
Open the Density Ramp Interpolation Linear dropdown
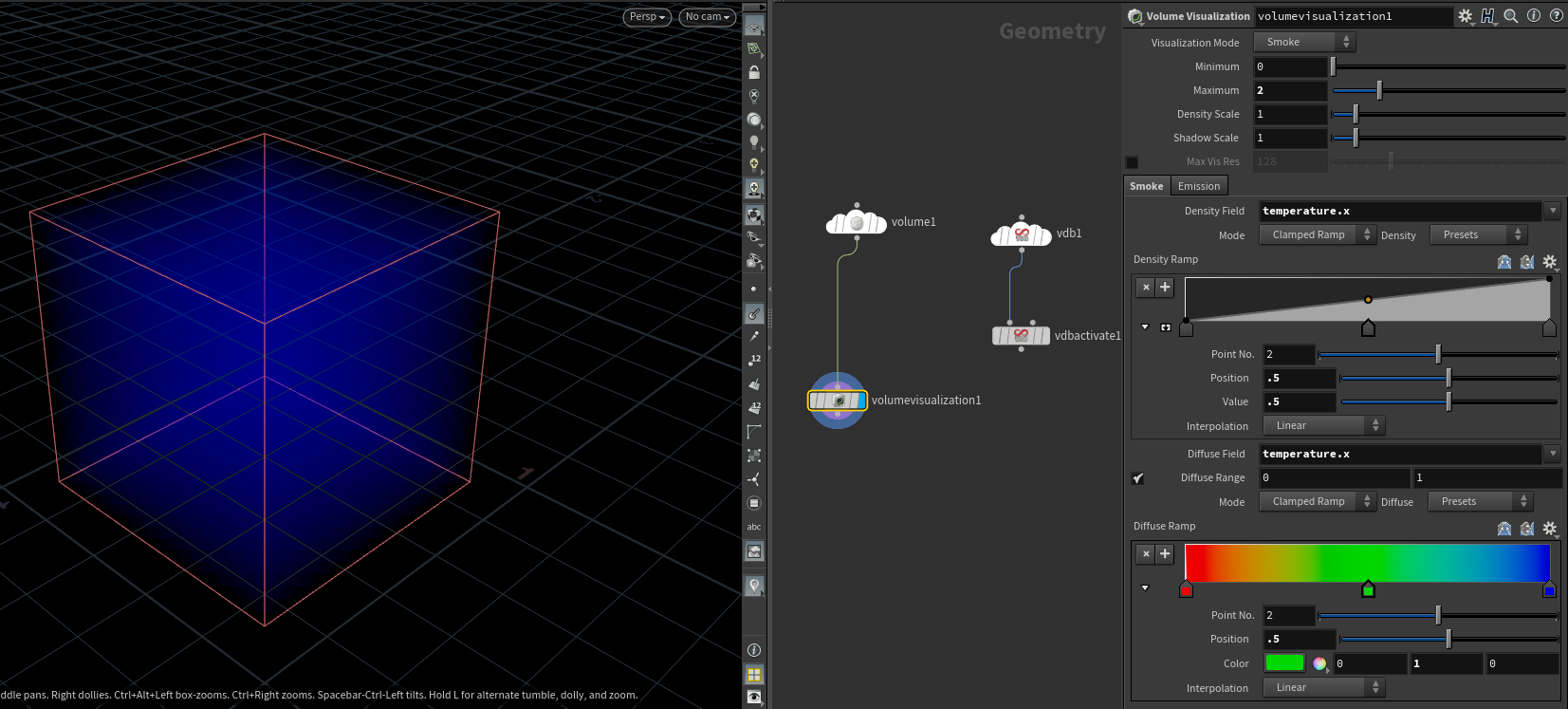coord(1324,425)
